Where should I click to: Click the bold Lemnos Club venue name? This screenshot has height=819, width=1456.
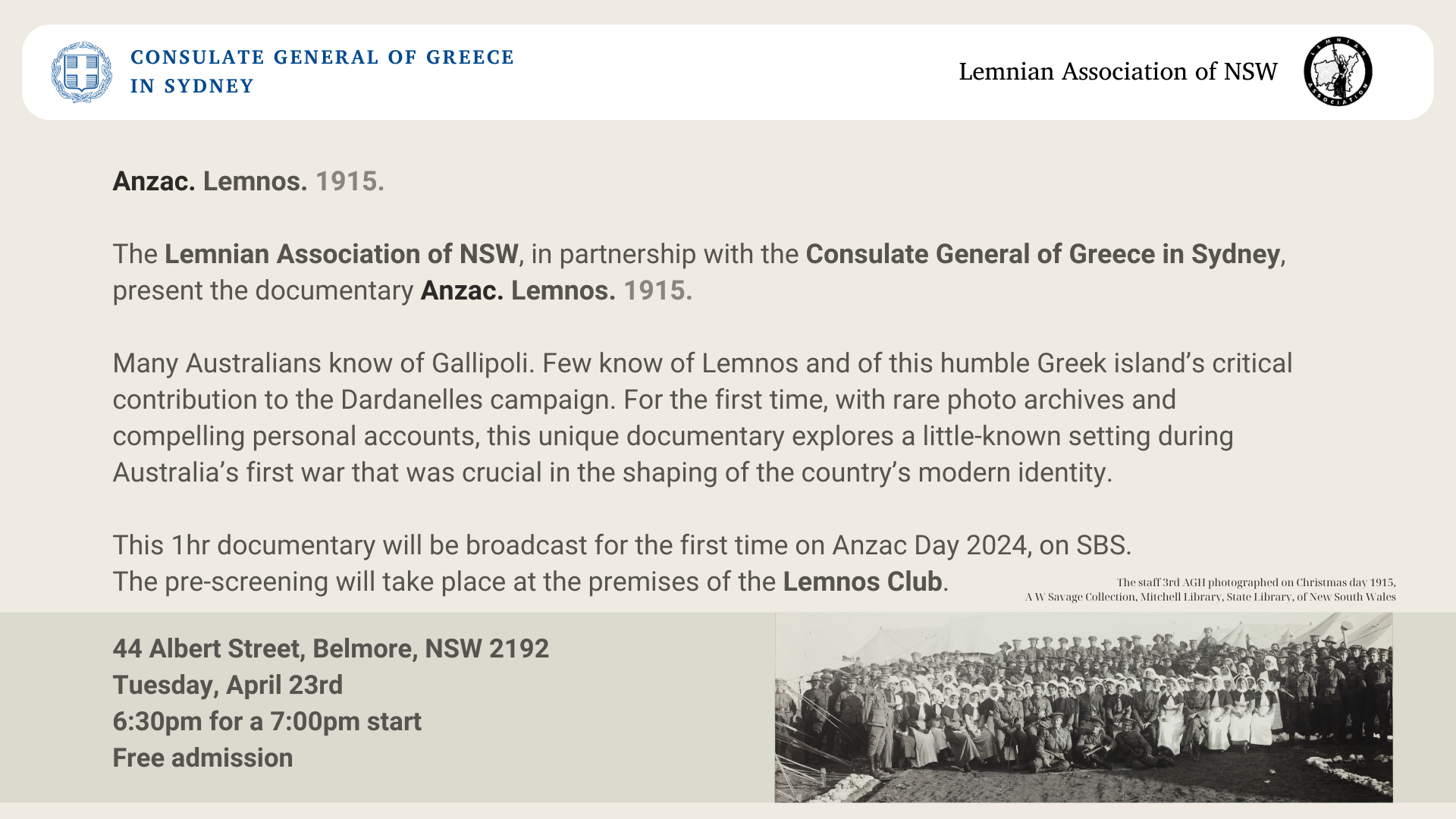click(x=862, y=582)
